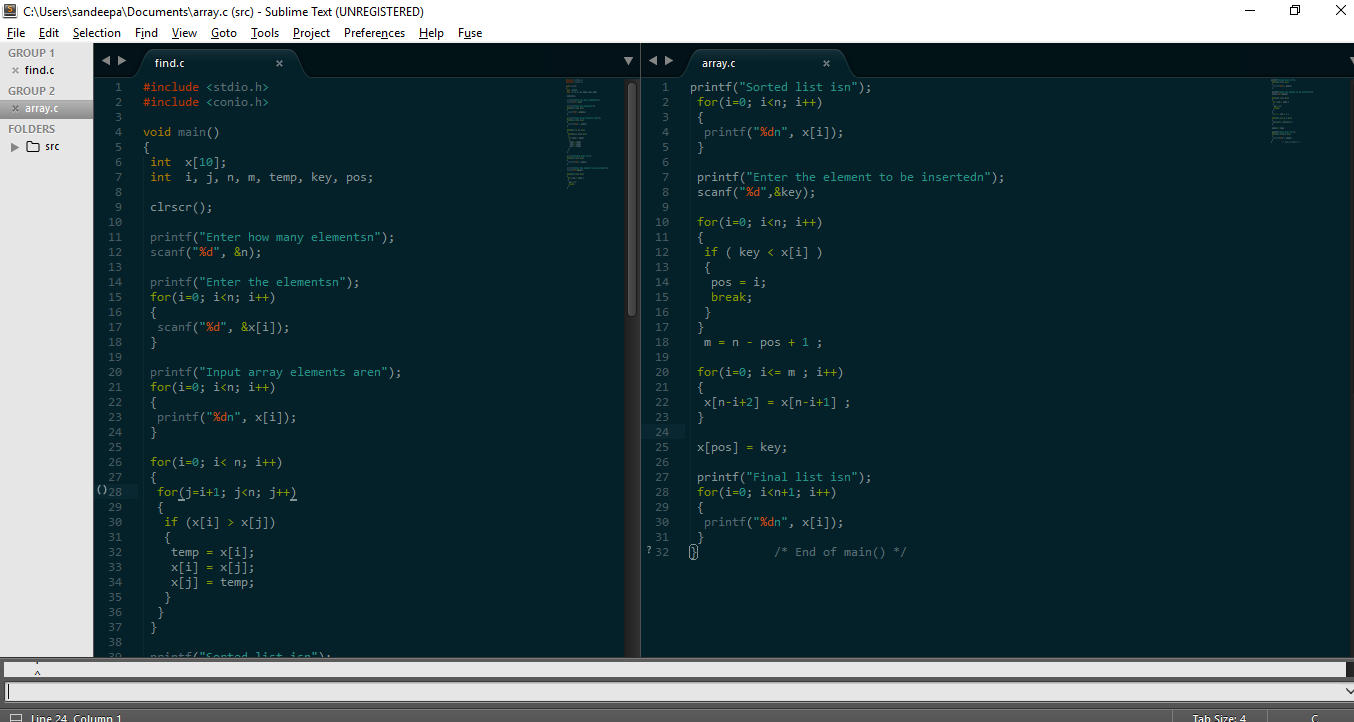The image size is (1354, 722).
Task: Open the Tab Size: 4 indentation menu
Action: (x=1219, y=717)
